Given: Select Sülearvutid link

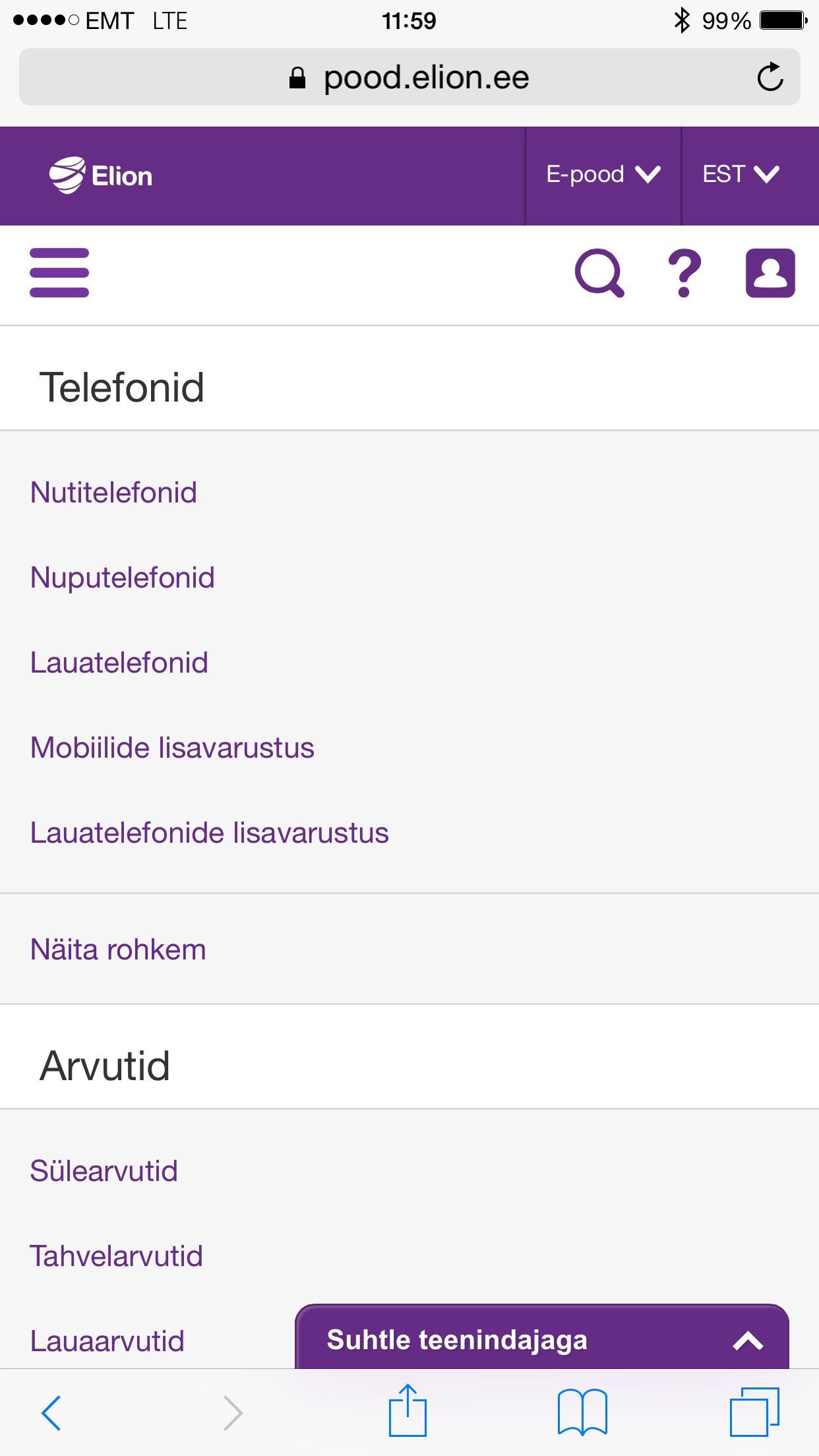Looking at the screenshot, I should point(104,1171).
